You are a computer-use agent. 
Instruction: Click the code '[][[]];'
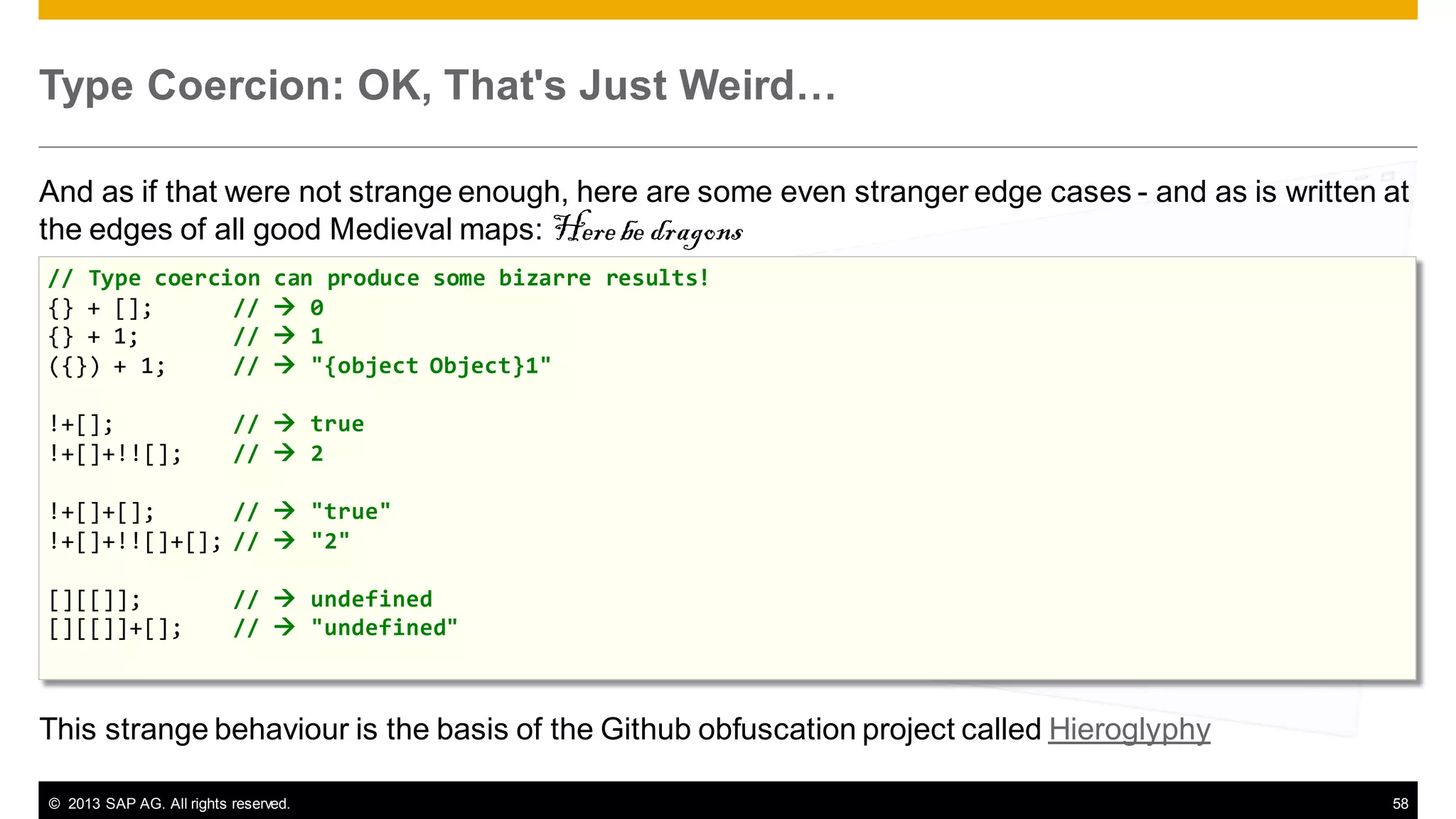coord(95,600)
